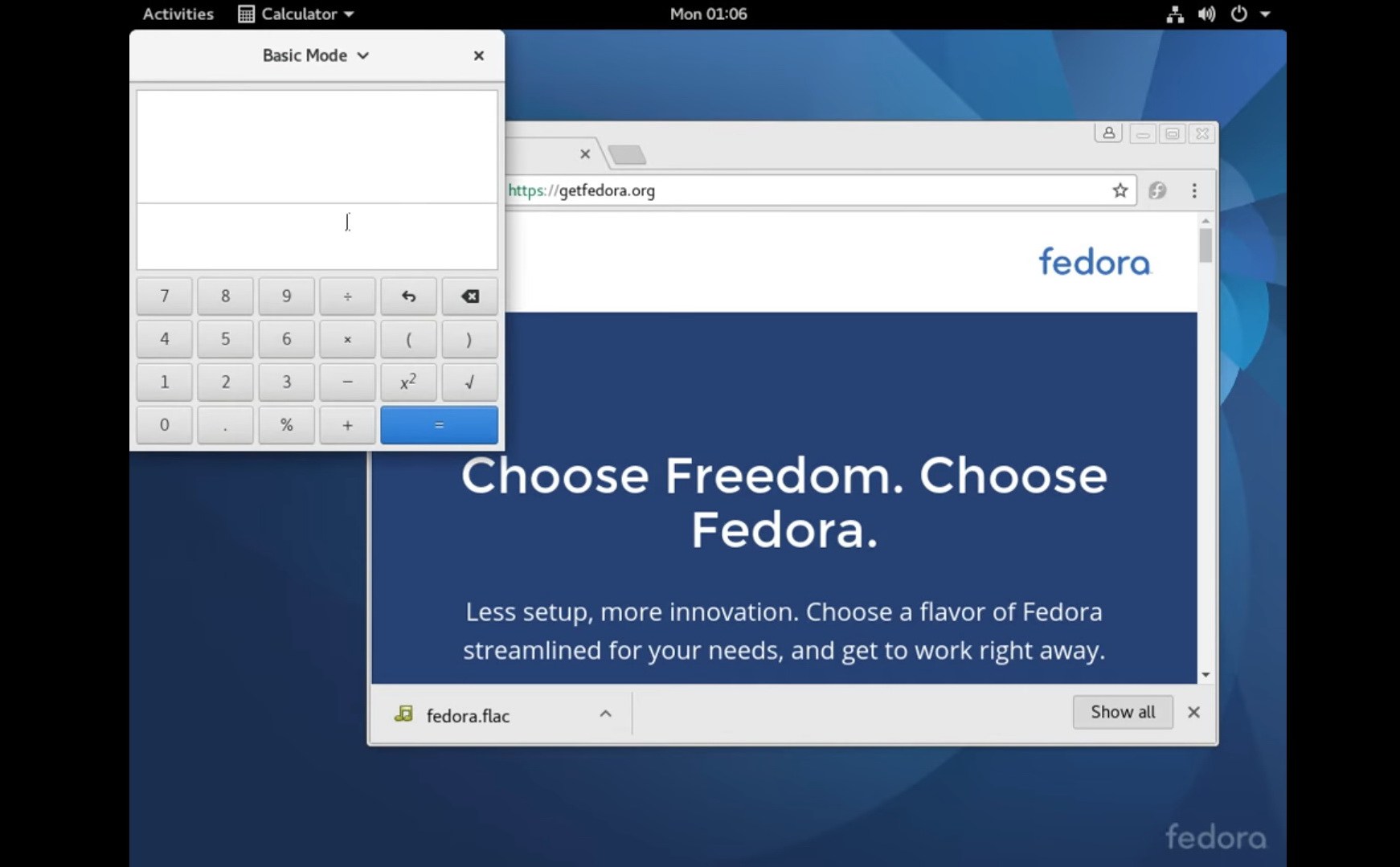Expand the system menu arrow

pos(1265,14)
